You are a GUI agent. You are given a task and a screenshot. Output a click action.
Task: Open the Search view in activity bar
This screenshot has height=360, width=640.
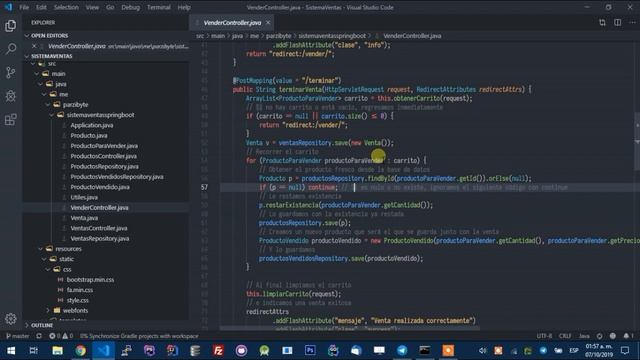point(11,49)
